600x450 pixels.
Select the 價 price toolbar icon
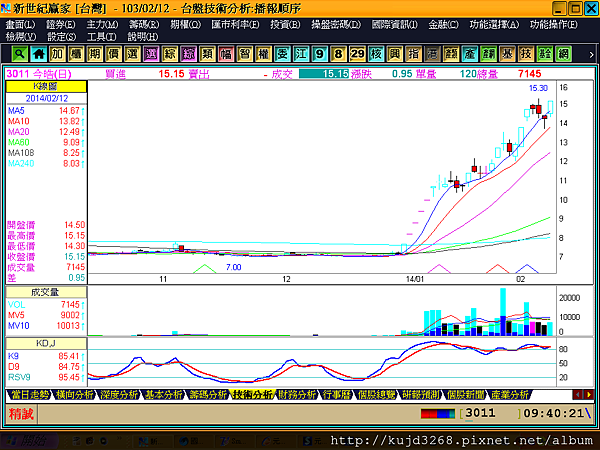click(x=113, y=54)
